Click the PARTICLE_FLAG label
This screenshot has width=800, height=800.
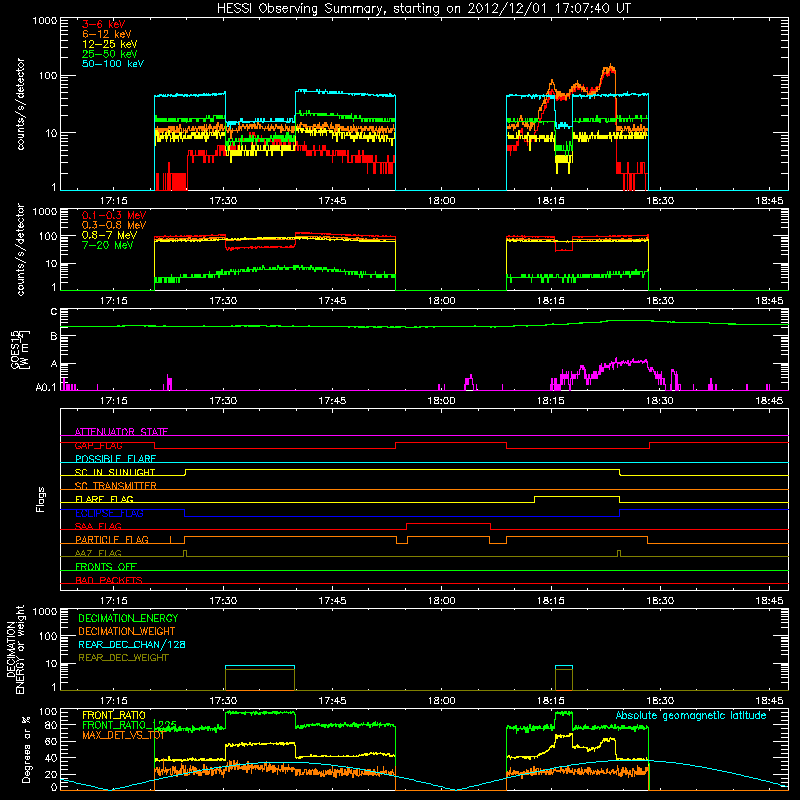(112, 540)
